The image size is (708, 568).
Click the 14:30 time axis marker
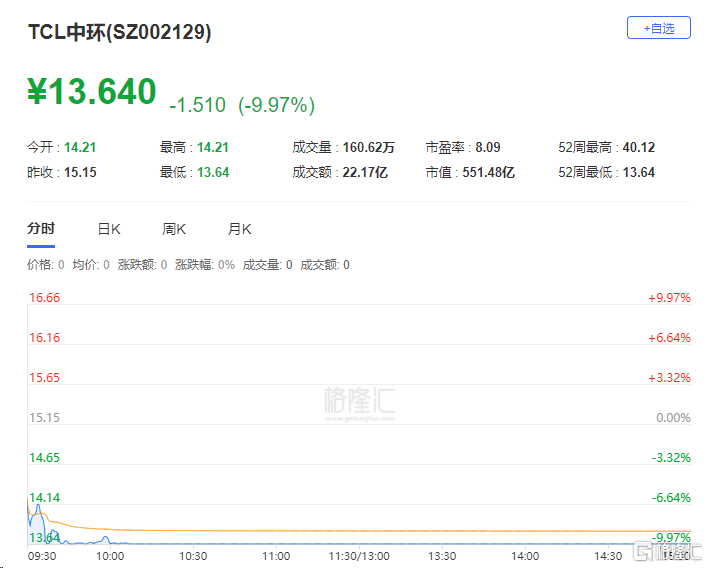pos(608,556)
